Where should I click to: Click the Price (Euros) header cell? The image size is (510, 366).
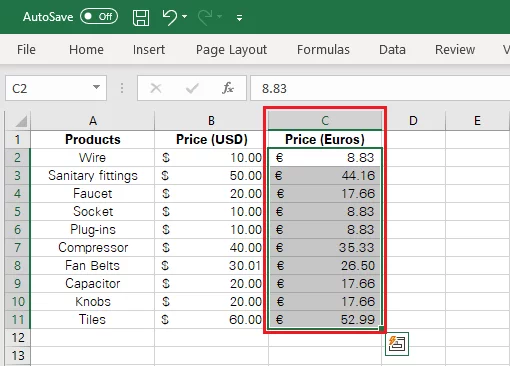325,139
